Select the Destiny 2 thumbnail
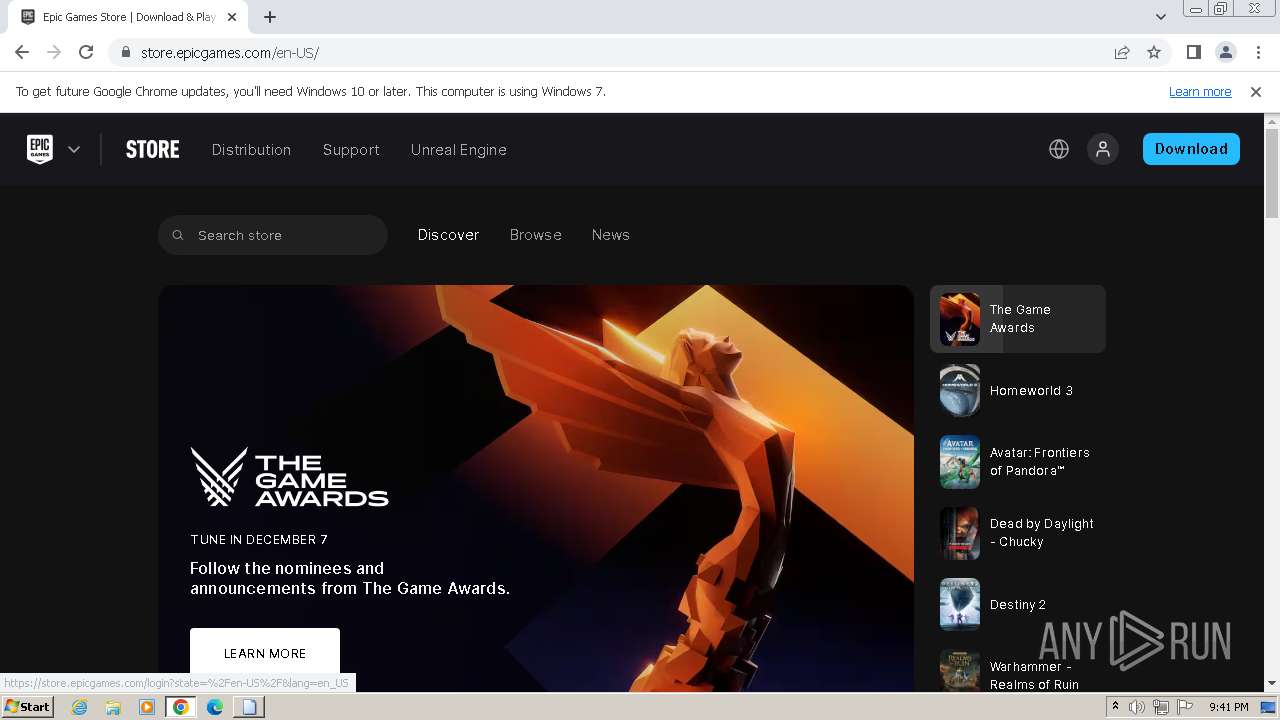Viewport: 1280px width, 720px height. (959, 604)
